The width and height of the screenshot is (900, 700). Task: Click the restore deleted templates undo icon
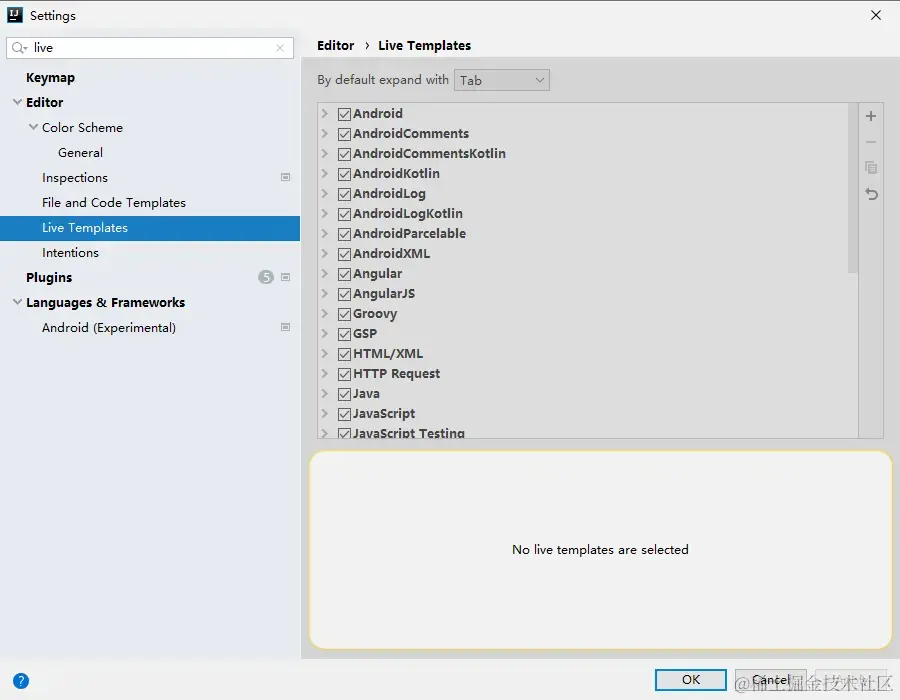(871, 194)
